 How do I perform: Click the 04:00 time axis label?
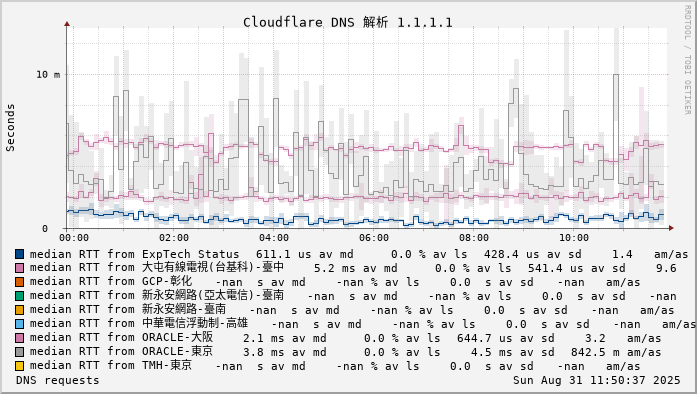(274, 238)
